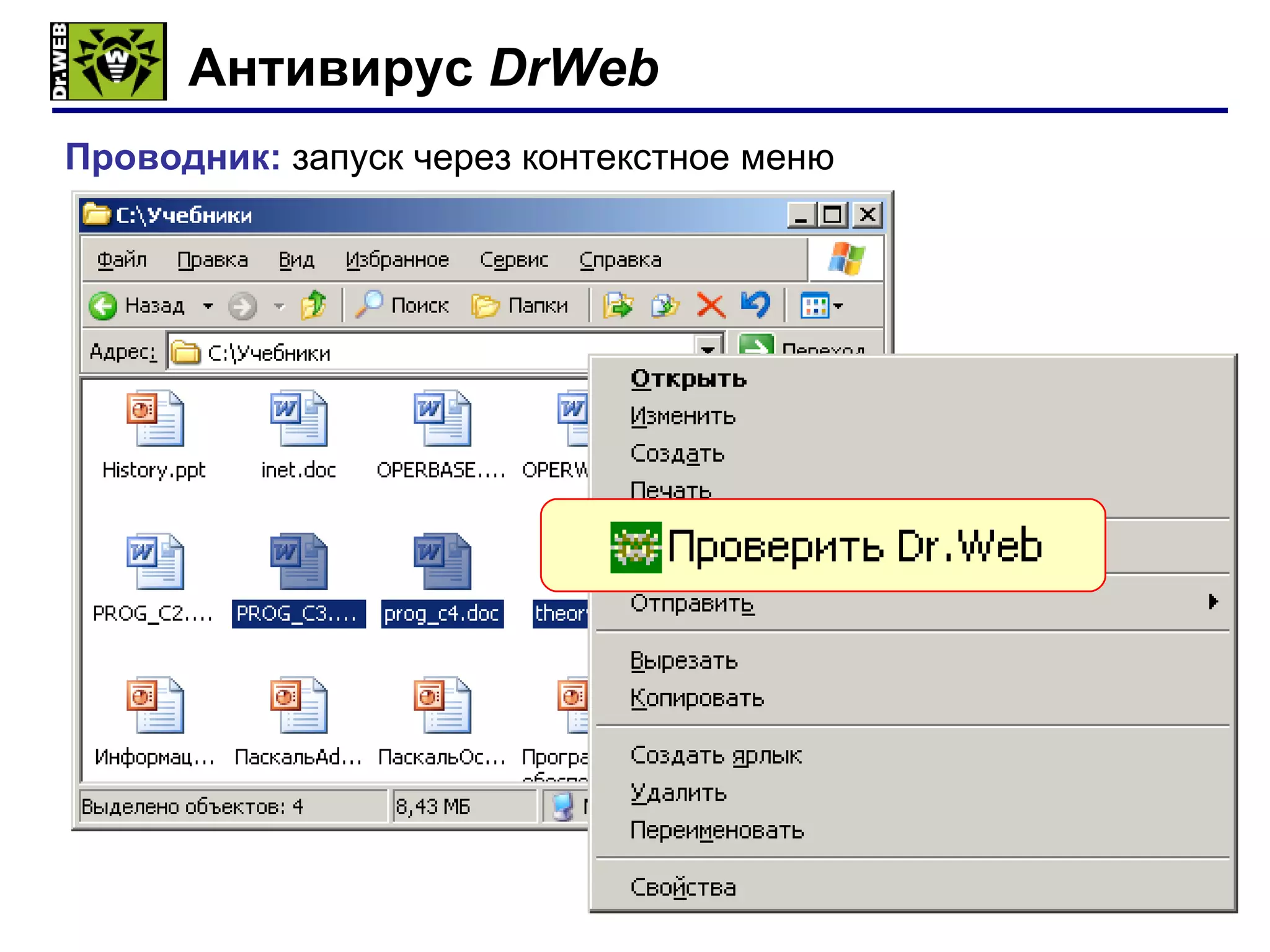Screen dimensions: 1270x952
Task: Choose Проверить Dr.Web scan entry
Action: [x=823, y=546]
